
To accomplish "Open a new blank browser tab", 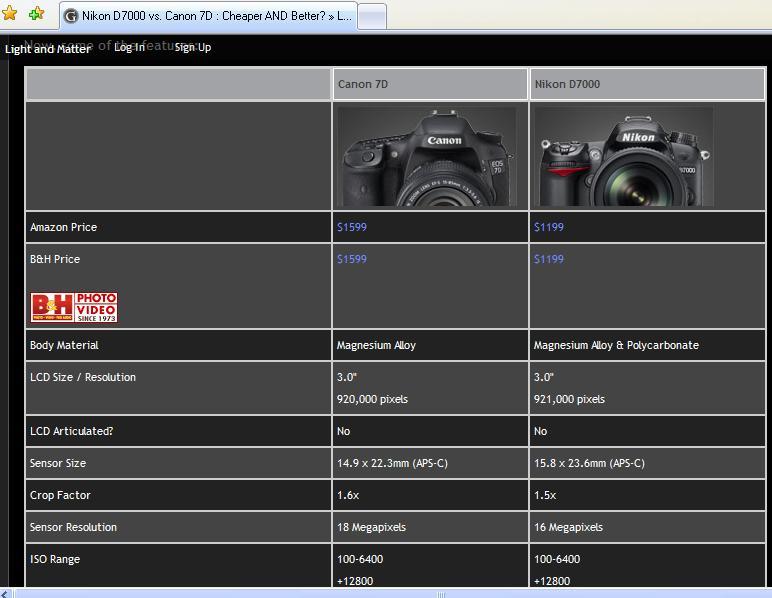I will (371, 17).
